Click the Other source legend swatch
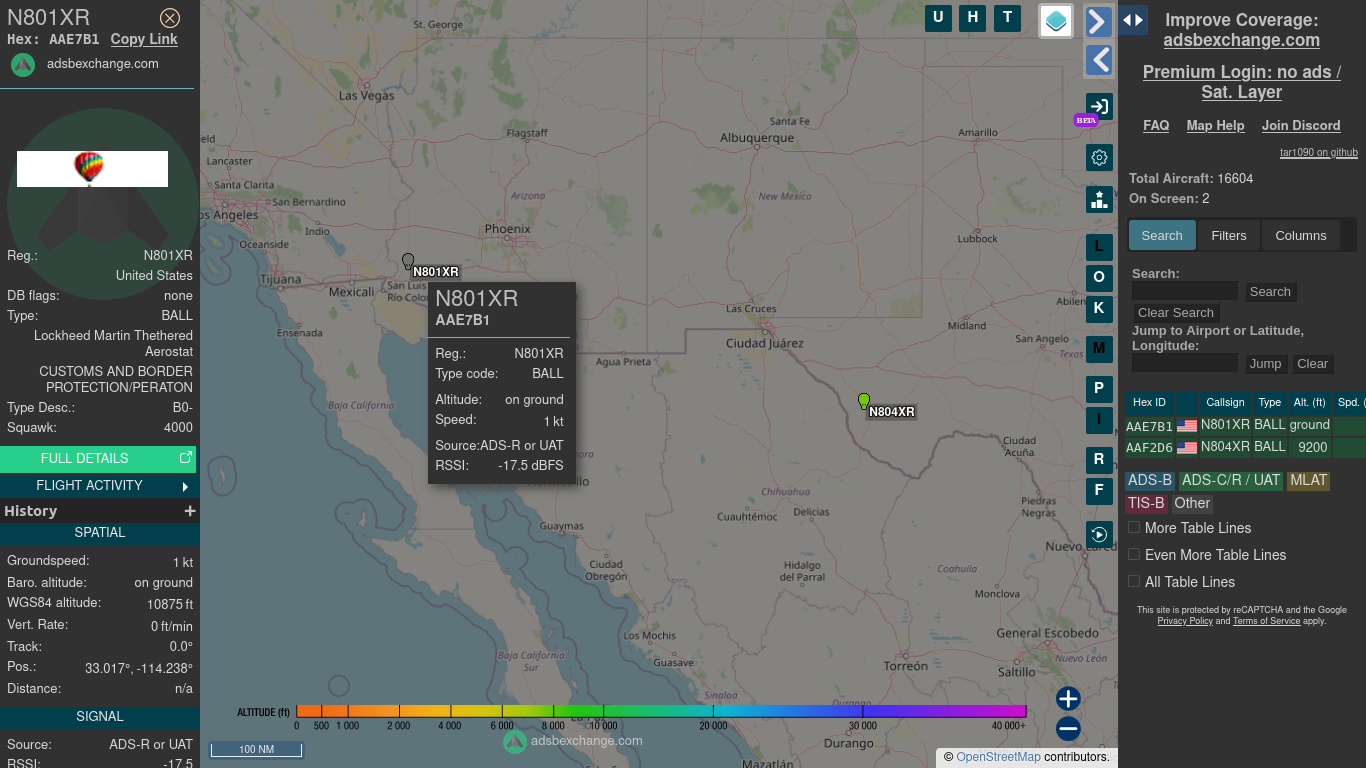The image size is (1366, 768). pos(1192,504)
